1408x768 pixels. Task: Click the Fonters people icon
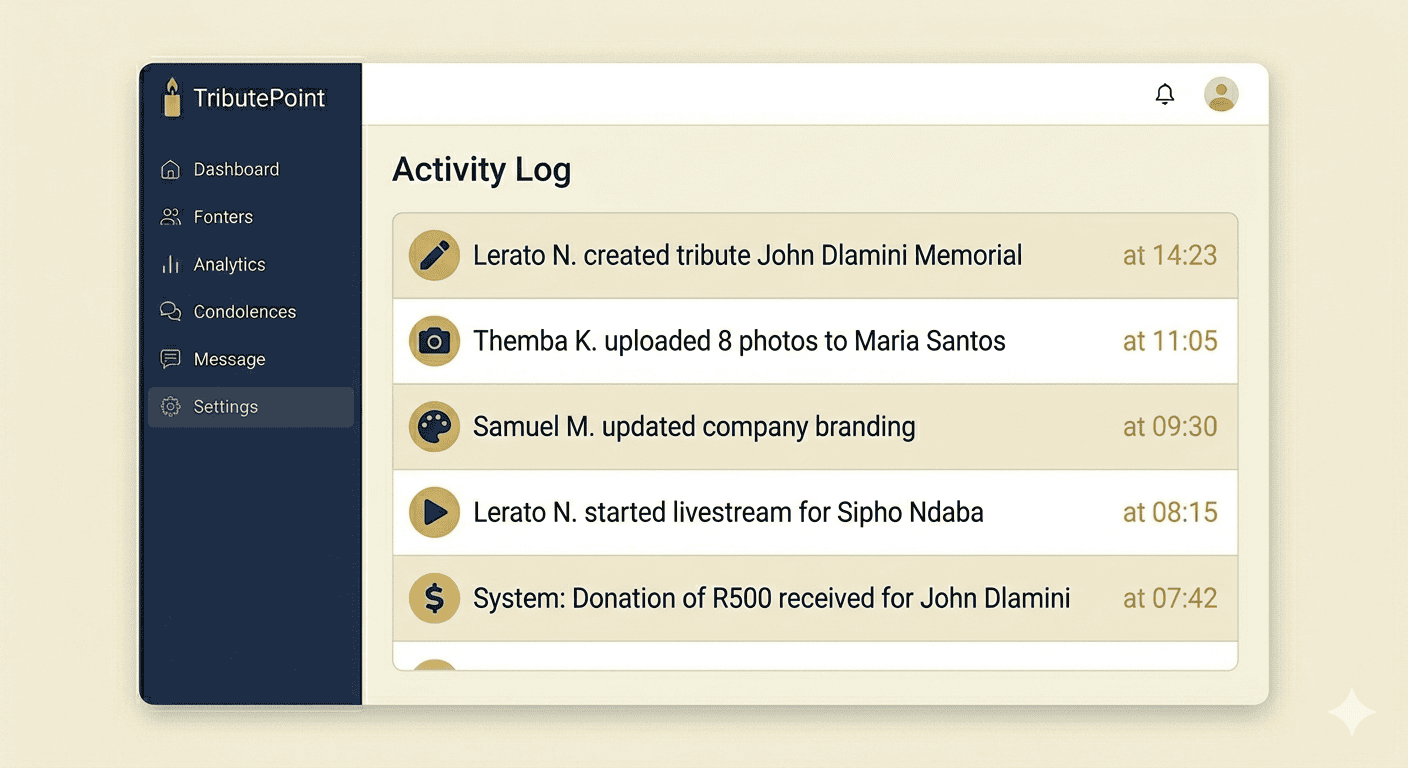(x=170, y=217)
